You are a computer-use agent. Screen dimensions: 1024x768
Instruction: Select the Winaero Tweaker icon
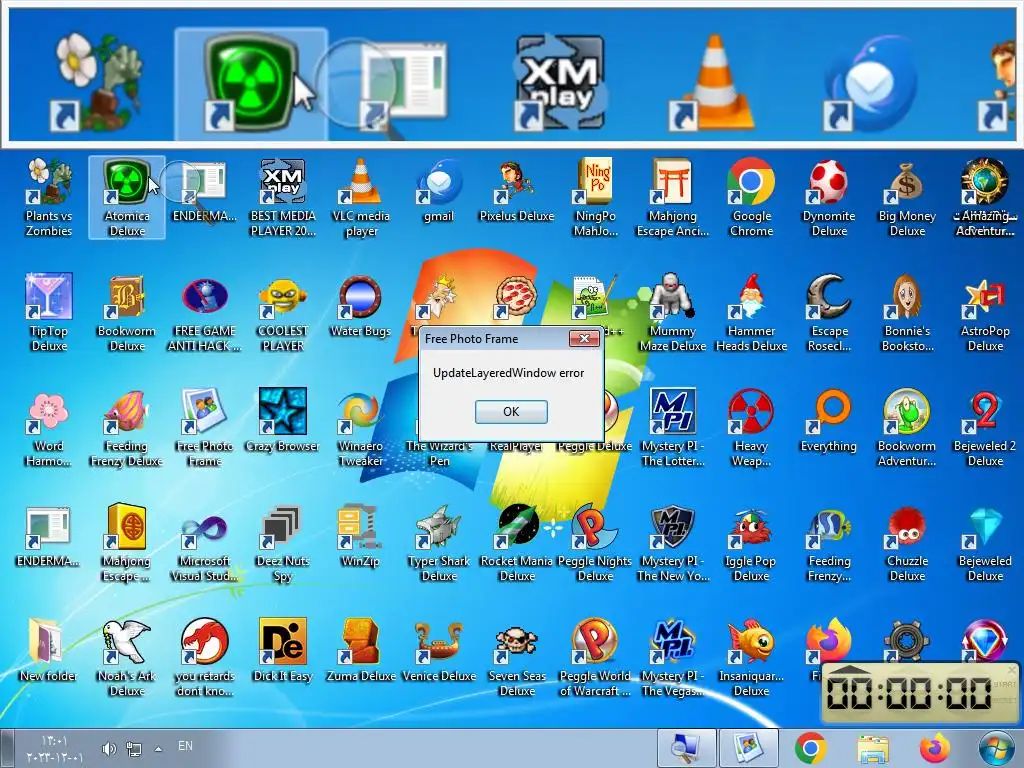[360, 427]
